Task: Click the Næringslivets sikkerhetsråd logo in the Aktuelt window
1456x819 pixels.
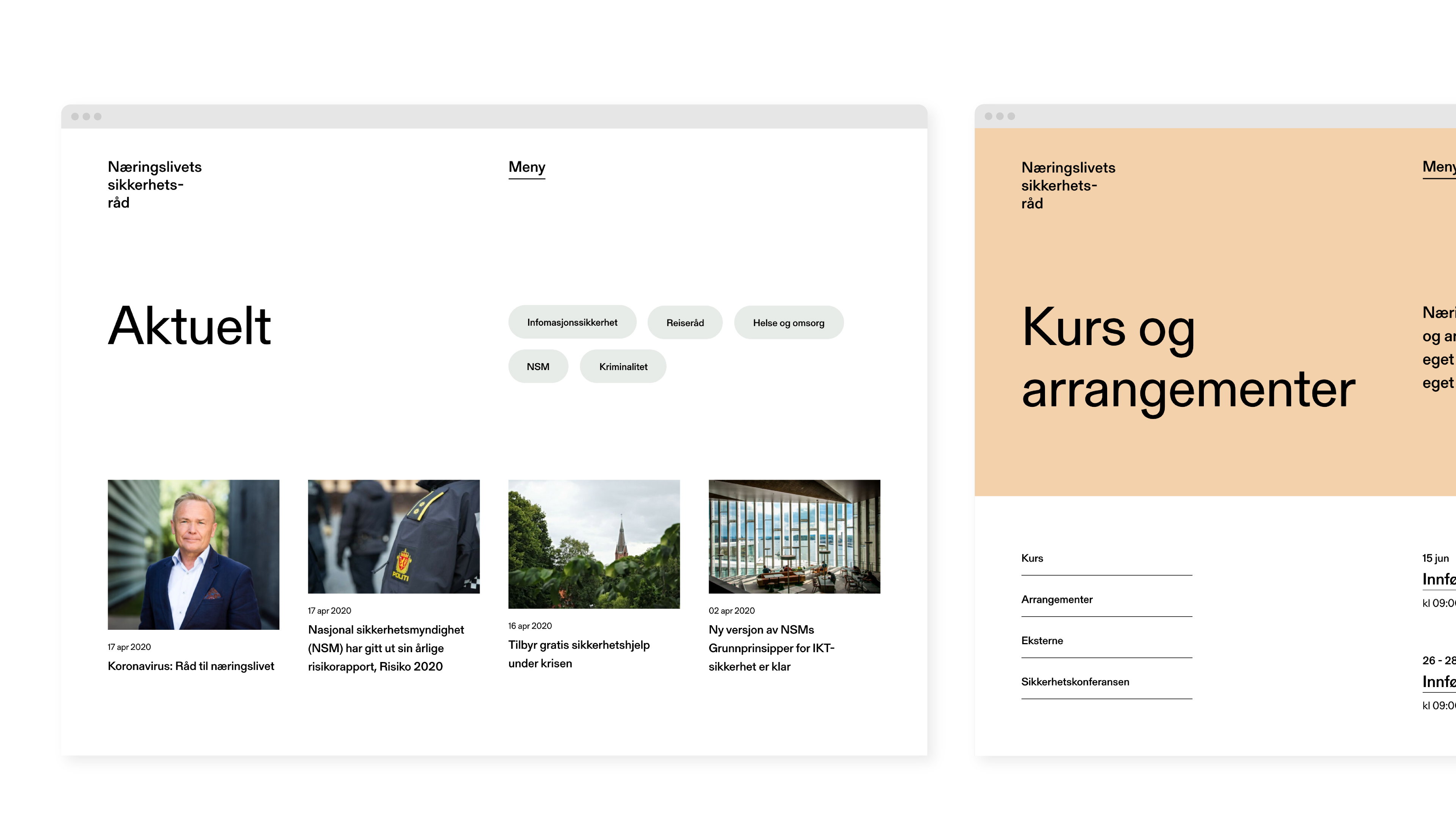Action: (x=154, y=185)
